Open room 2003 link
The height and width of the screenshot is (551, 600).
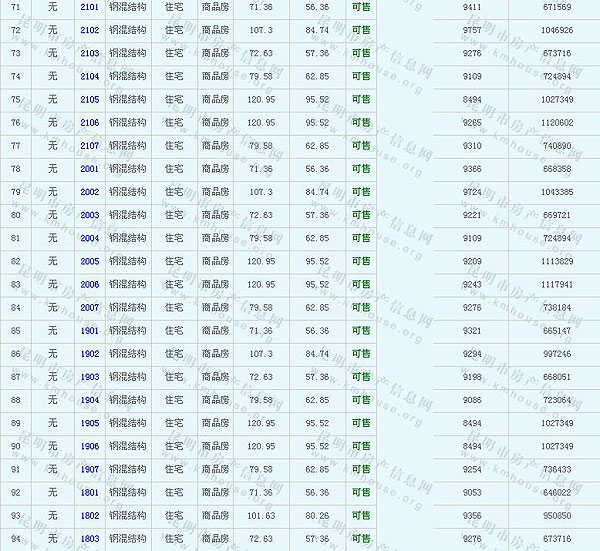point(89,215)
